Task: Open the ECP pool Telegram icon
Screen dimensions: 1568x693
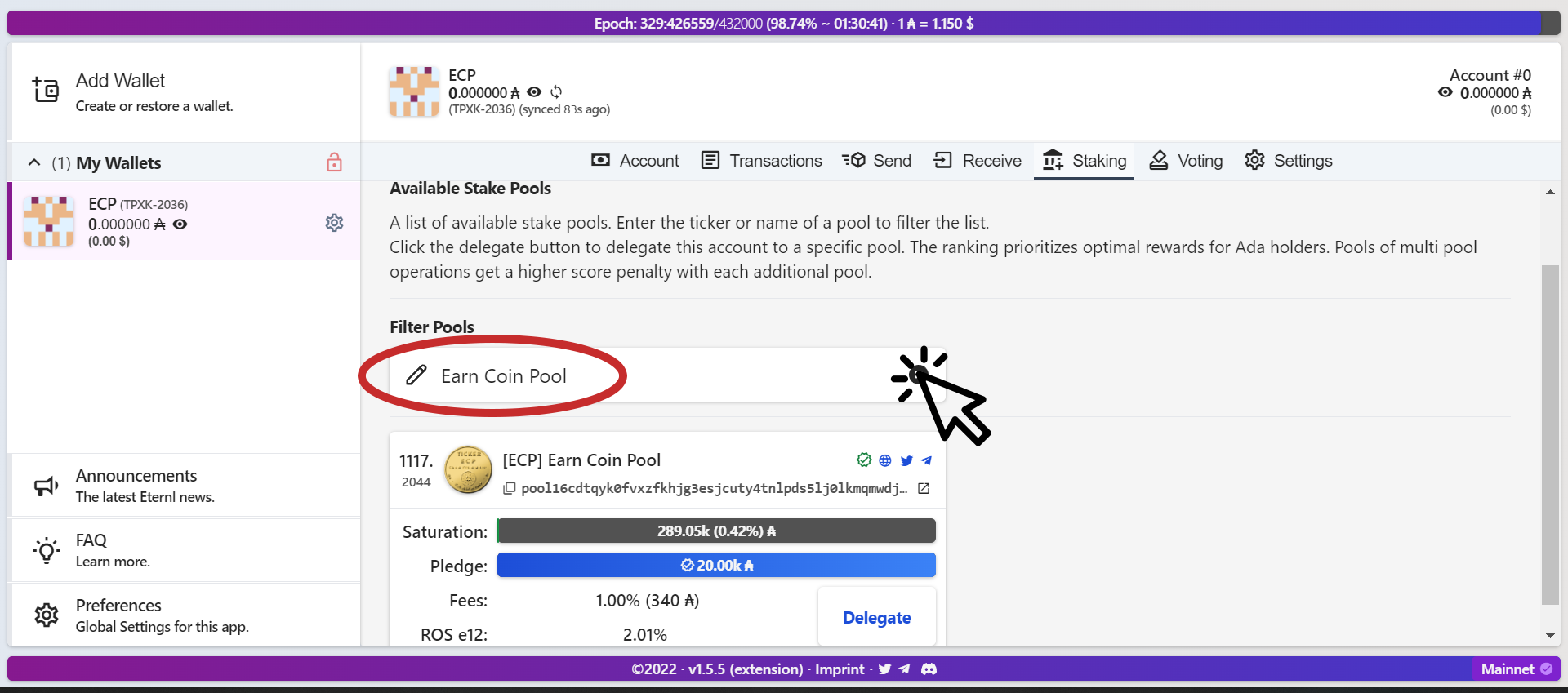Action: (926, 460)
